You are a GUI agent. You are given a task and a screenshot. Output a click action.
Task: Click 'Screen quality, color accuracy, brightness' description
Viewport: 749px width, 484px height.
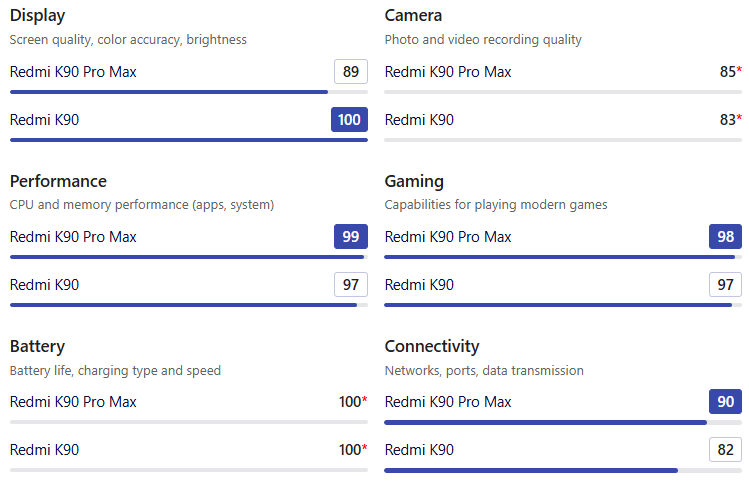[x=128, y=40]
